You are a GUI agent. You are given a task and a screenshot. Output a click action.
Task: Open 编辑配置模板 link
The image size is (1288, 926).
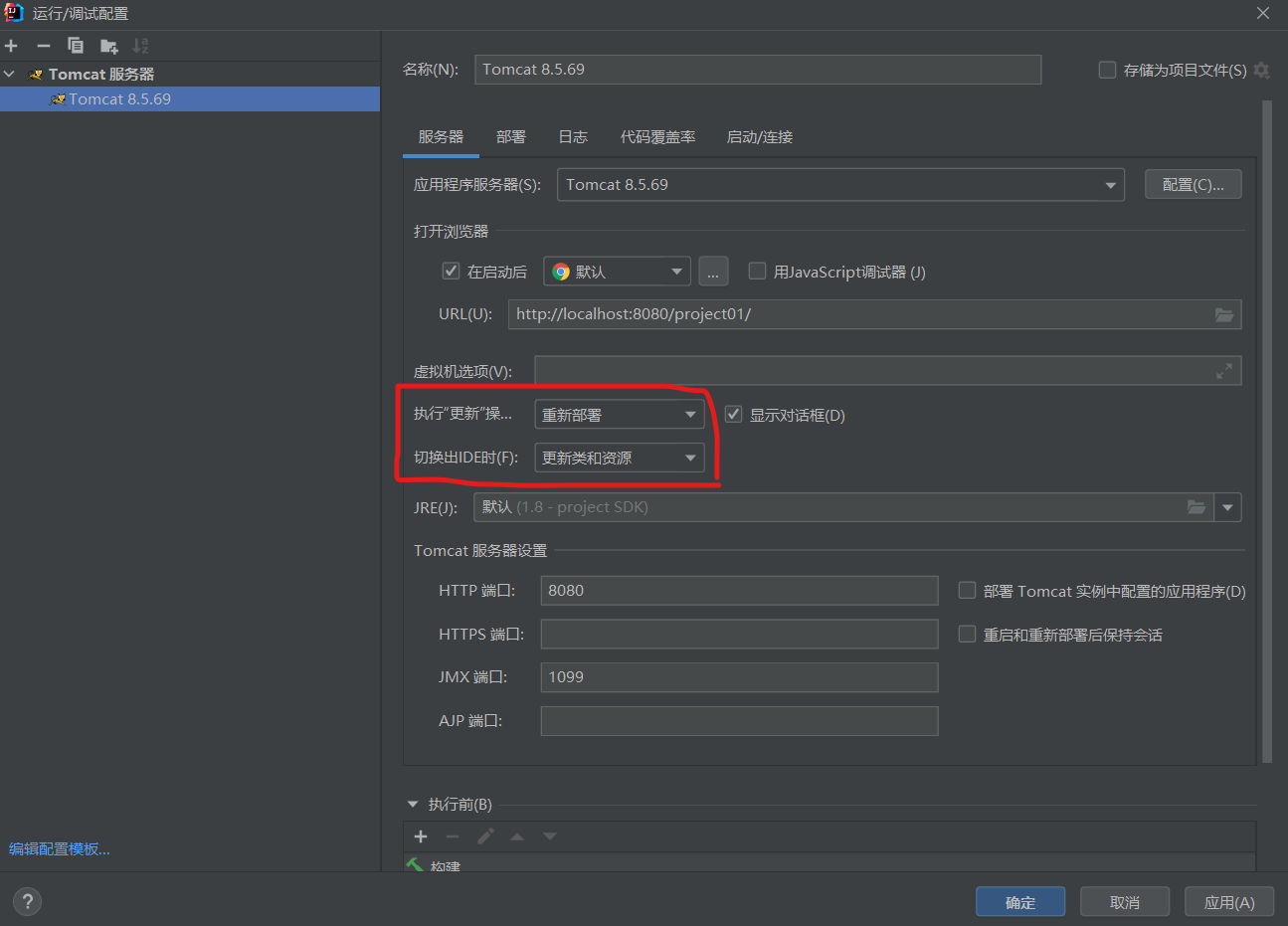pos(60,849)
